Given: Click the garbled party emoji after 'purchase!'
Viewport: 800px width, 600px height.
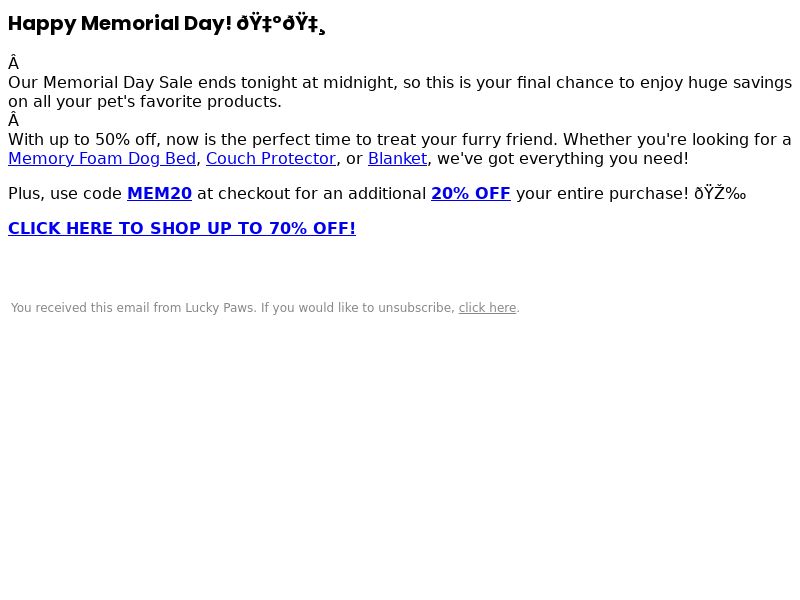Looking at the screenshot, I should coord(720,193).
